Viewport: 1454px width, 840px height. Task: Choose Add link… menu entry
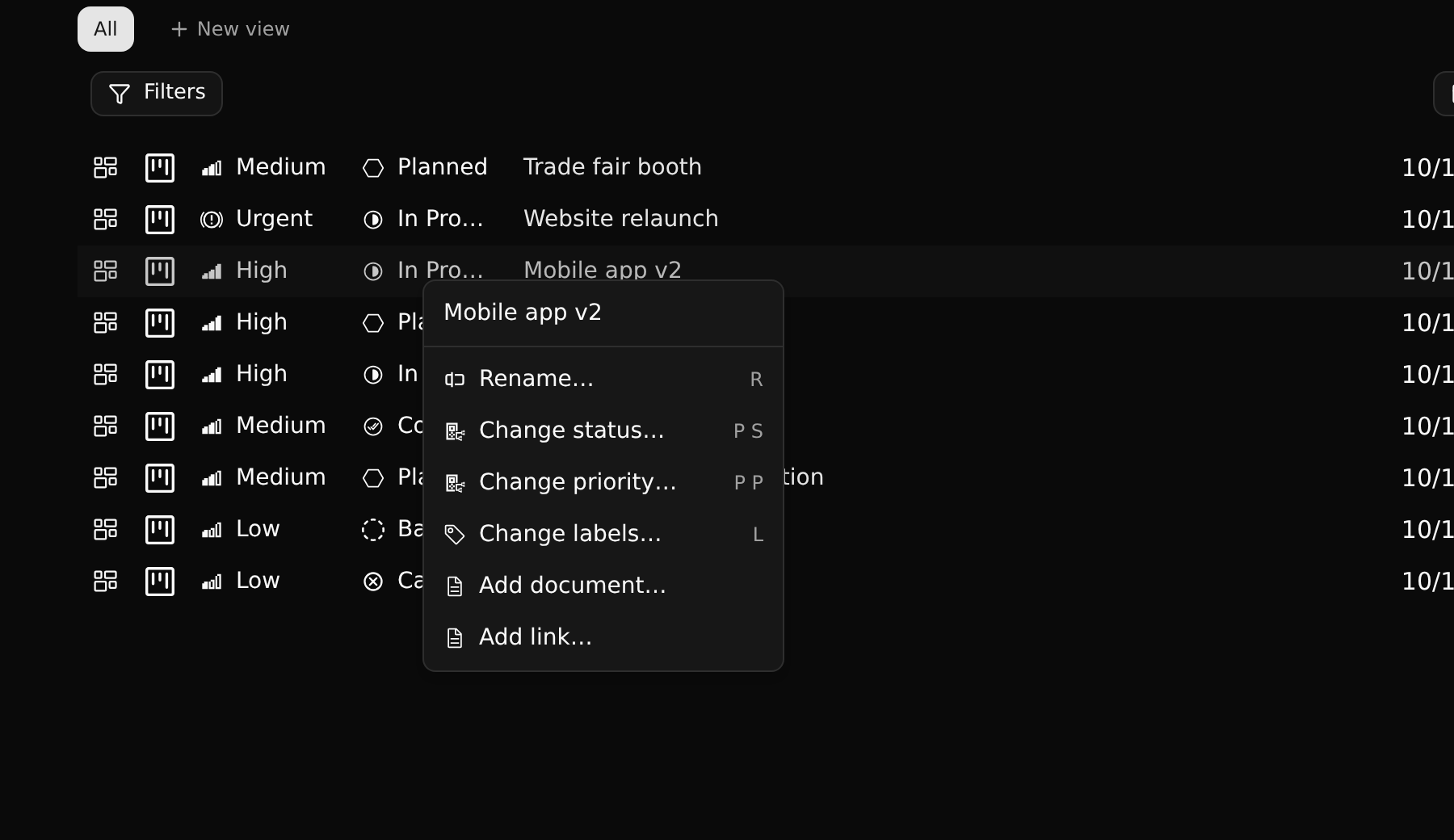pyautogui.click(x=603, y=637)
